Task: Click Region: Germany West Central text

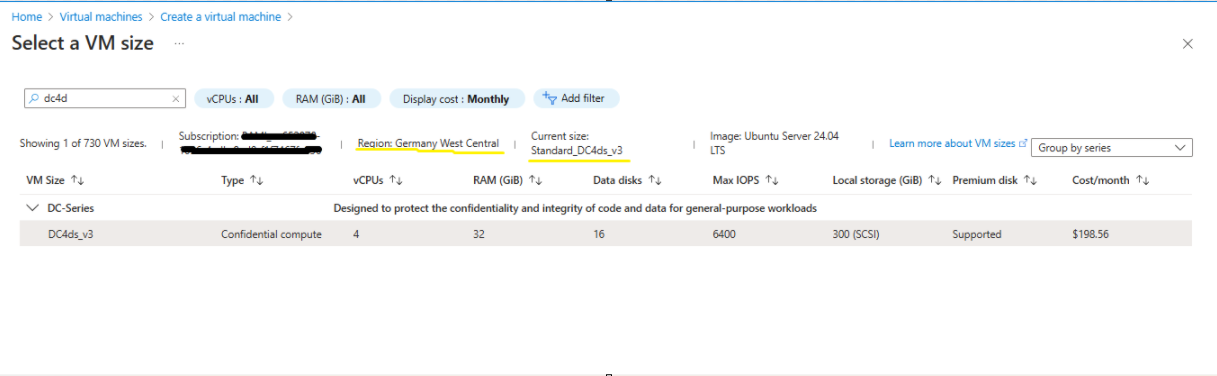Action: click(x=428, y=144)
